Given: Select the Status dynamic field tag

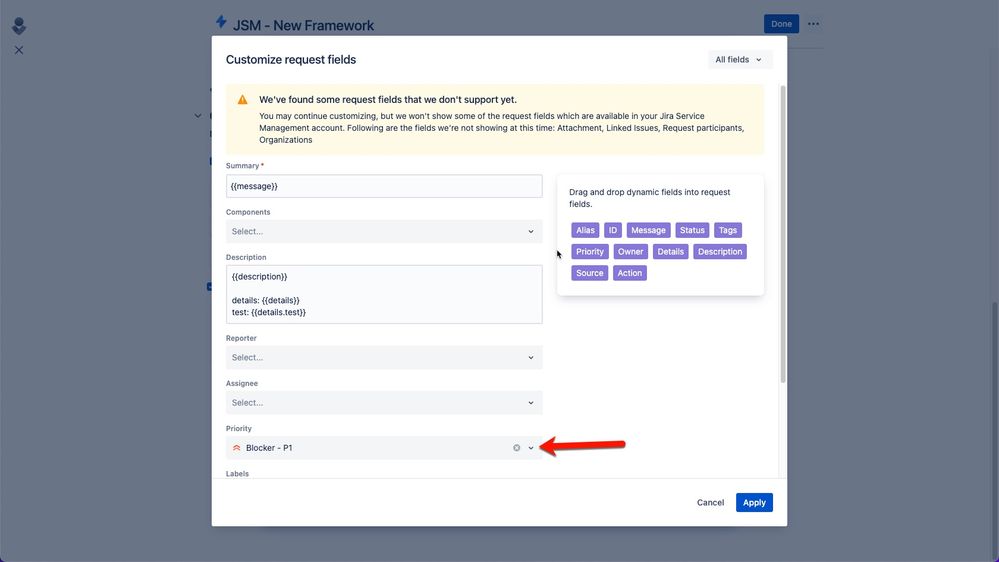Looking at the screenshot, I should point(692,230).
